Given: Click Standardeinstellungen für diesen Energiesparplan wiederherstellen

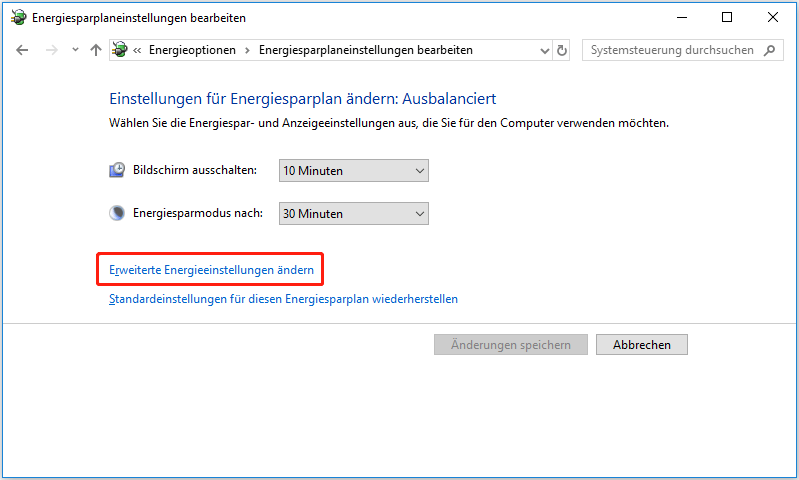Looking at the screenshot, I should (x=283, y=299).
